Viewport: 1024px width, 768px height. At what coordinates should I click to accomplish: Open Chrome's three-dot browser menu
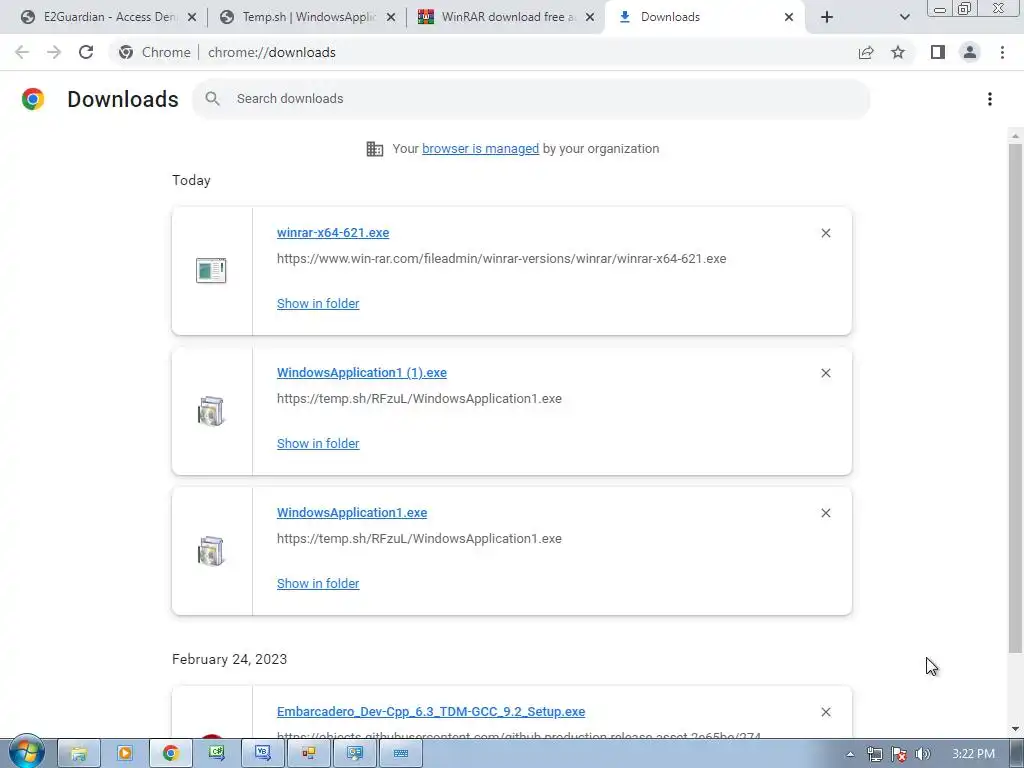[x=1002, y=52]
